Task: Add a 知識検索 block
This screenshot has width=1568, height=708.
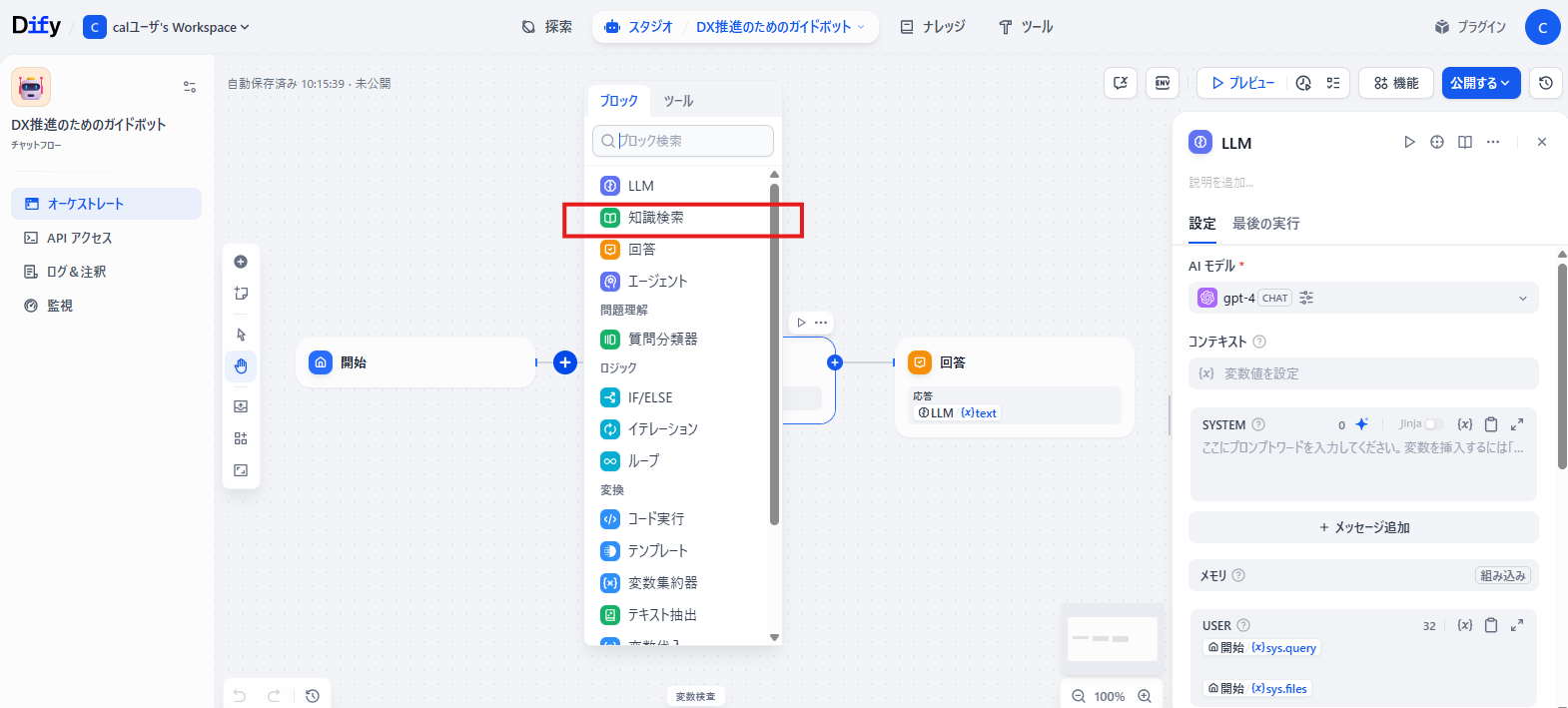Action: (682, 218)
